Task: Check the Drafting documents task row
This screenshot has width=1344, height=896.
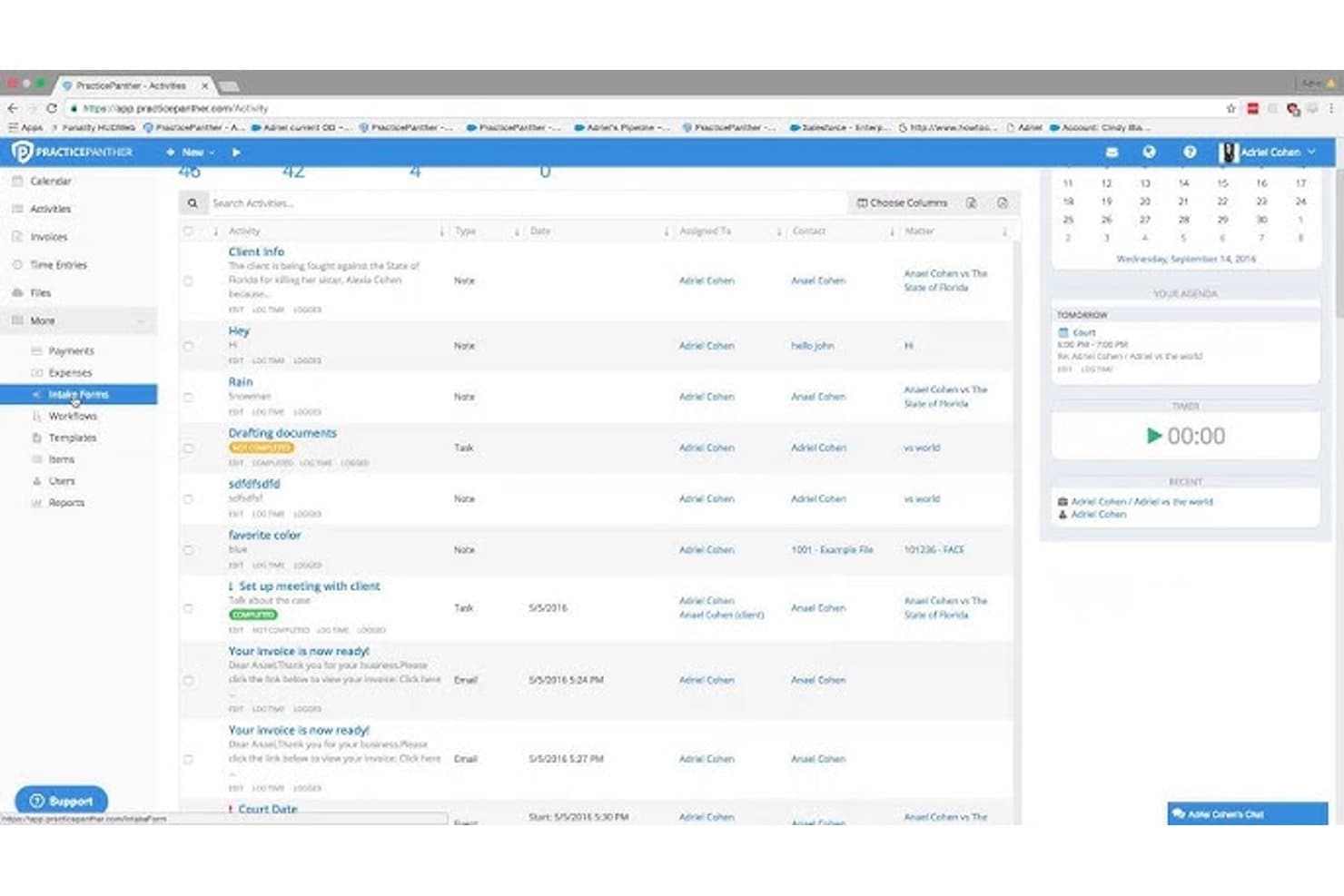Action: click(189, 448)
